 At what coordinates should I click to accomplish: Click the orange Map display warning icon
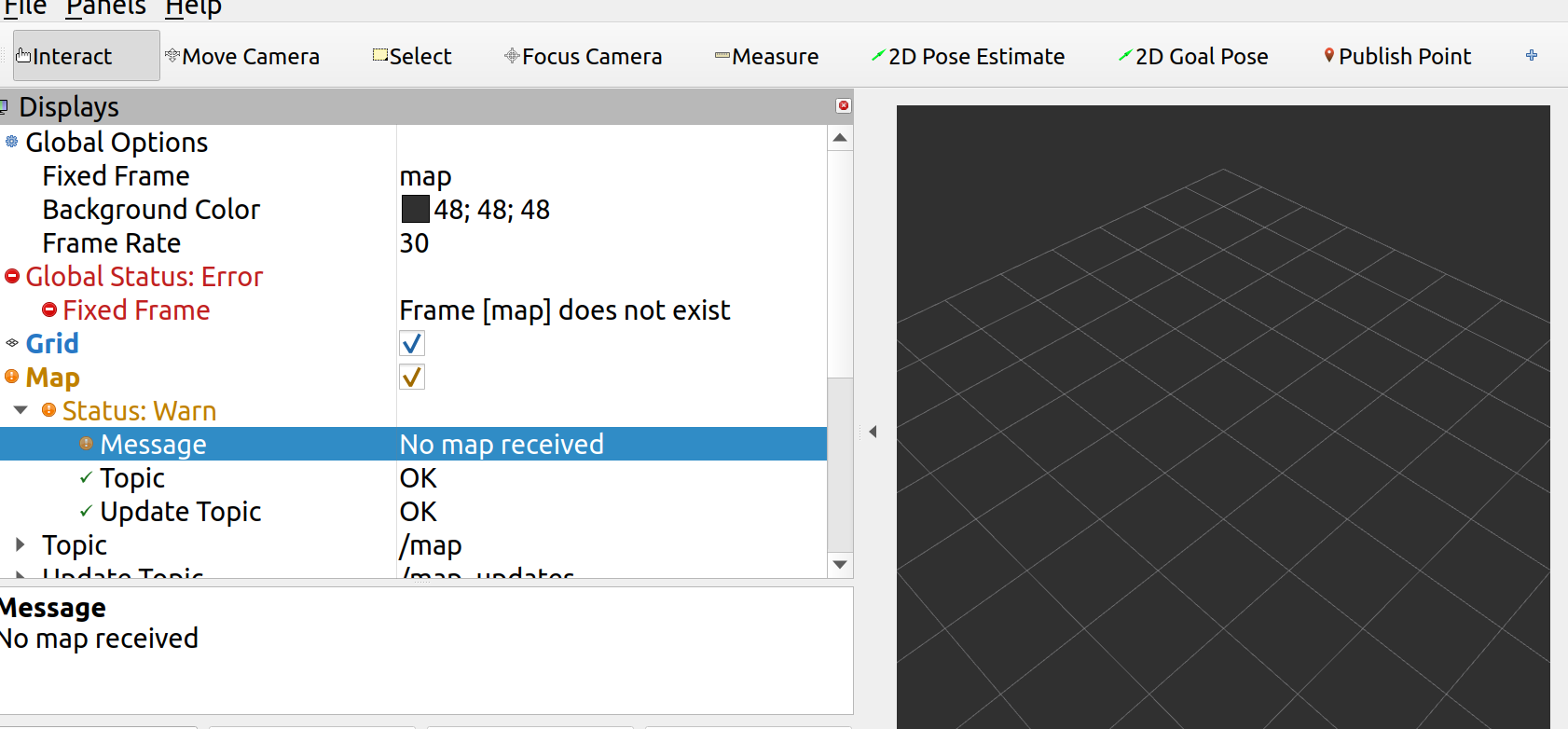[x=12, y=377]
